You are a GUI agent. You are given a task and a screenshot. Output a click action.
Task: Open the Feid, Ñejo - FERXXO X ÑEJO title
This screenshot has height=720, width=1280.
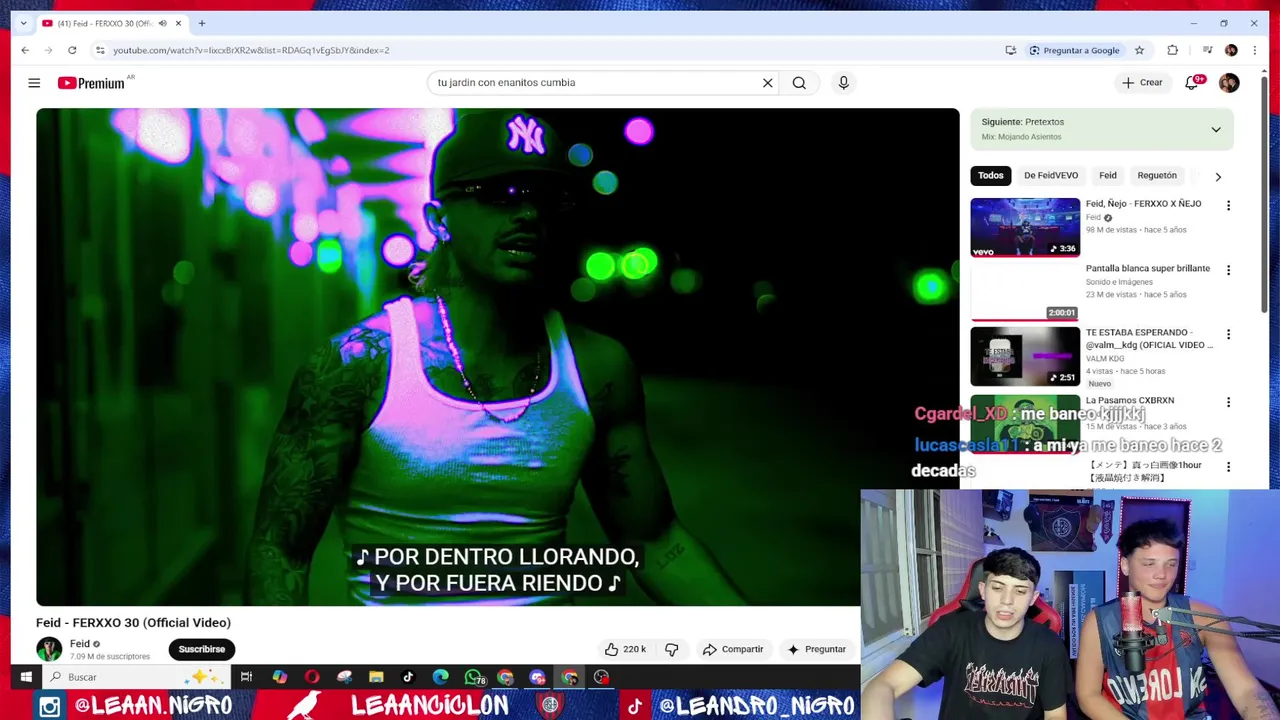tap(1143, 204)
